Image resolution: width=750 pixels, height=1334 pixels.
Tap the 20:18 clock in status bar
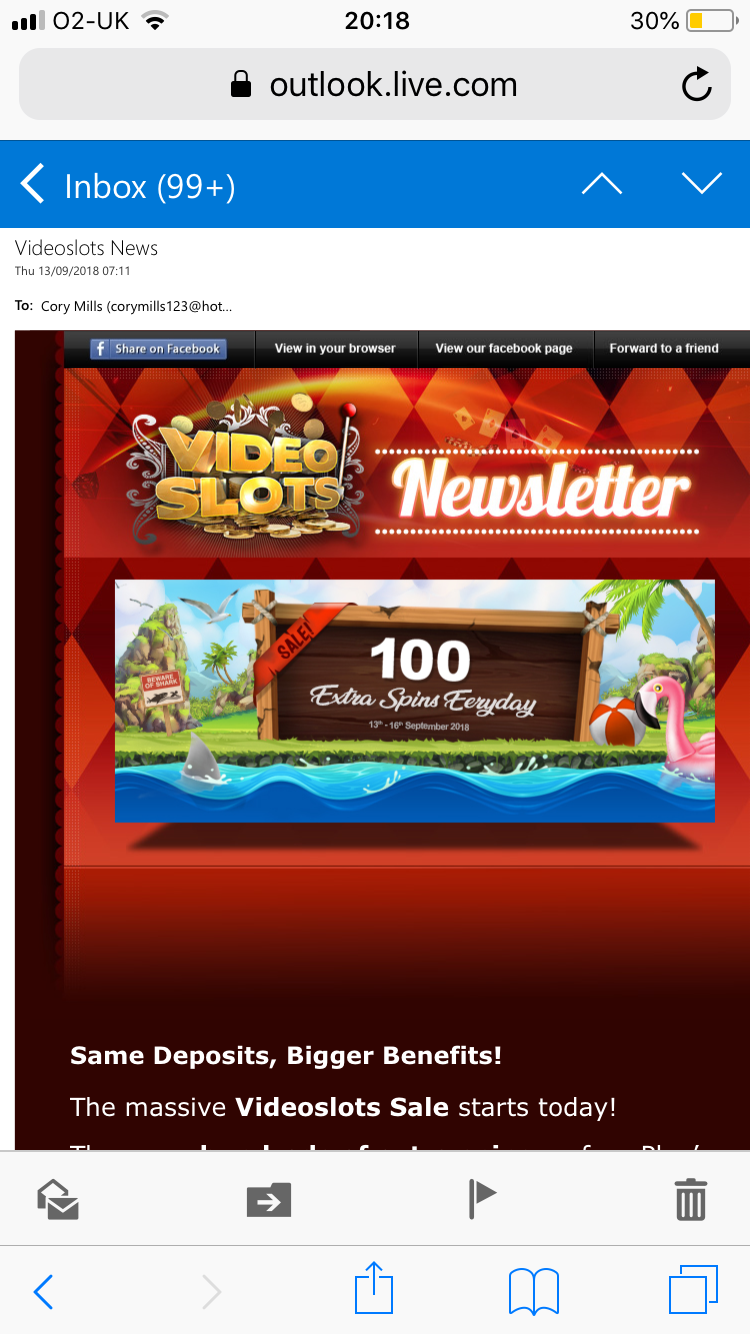coord(376,21)
